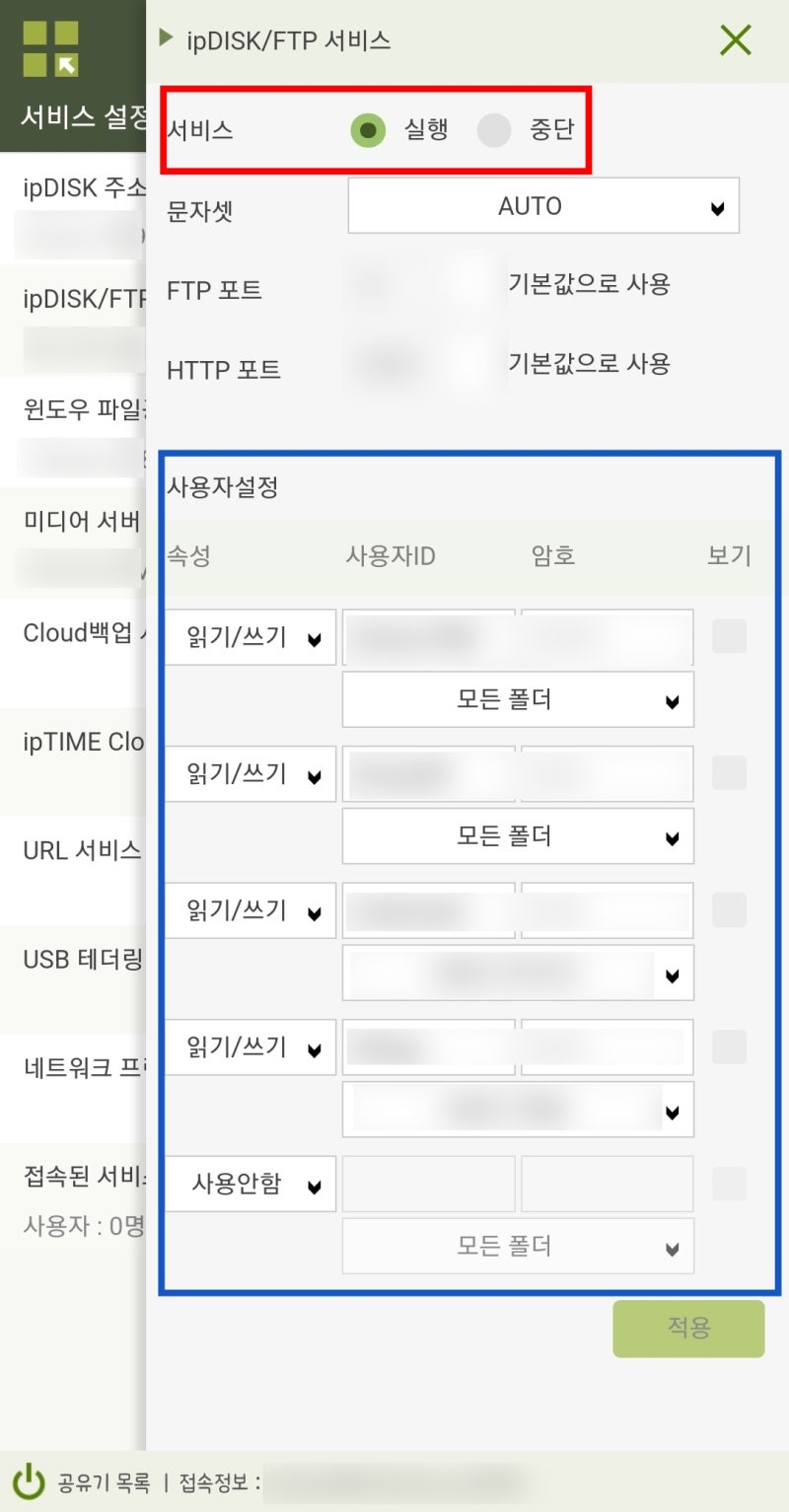Open the first 읽기/쓰기 permission dropdown
The image size is (789, 1512).
pos(249,637)
